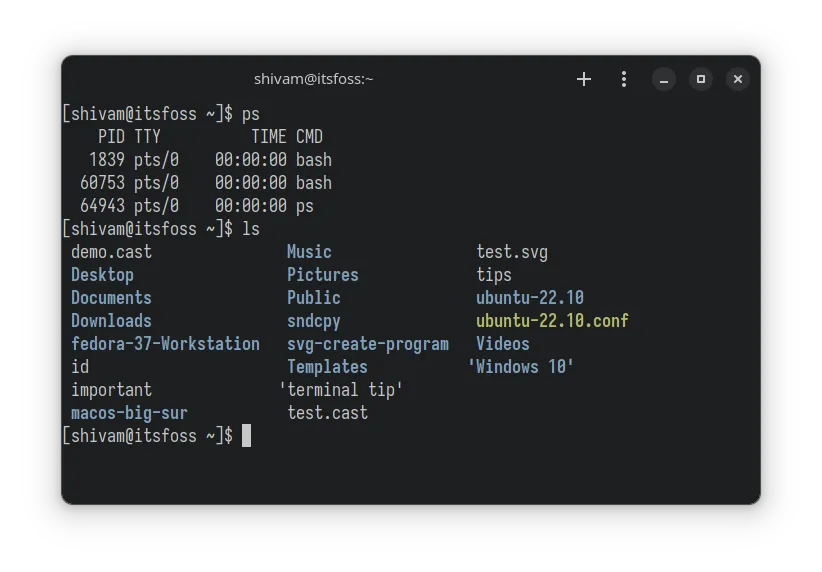Click the test.svg file name
822x572 pixels.
(512, 252)
